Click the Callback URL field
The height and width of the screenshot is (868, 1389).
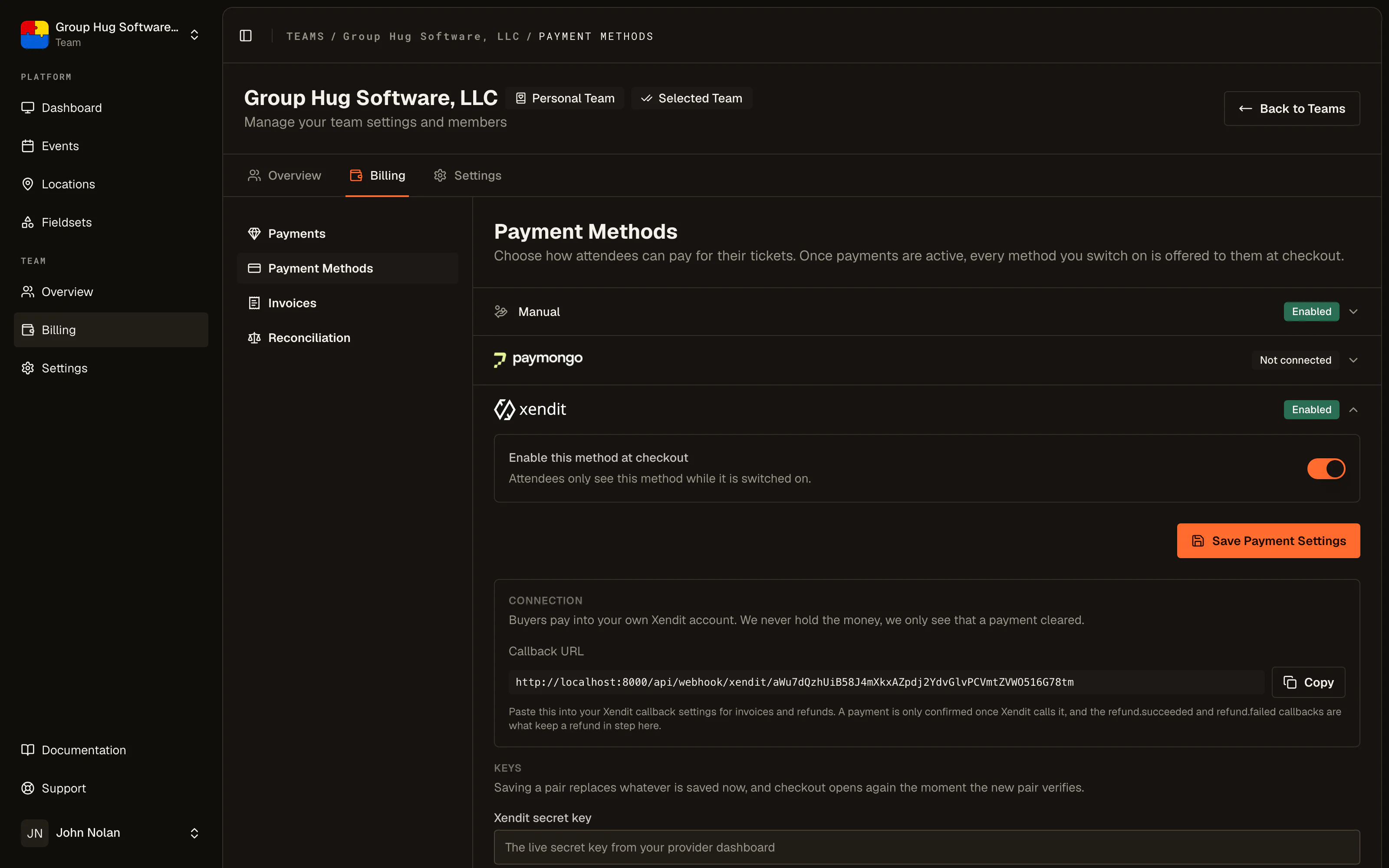886,682
